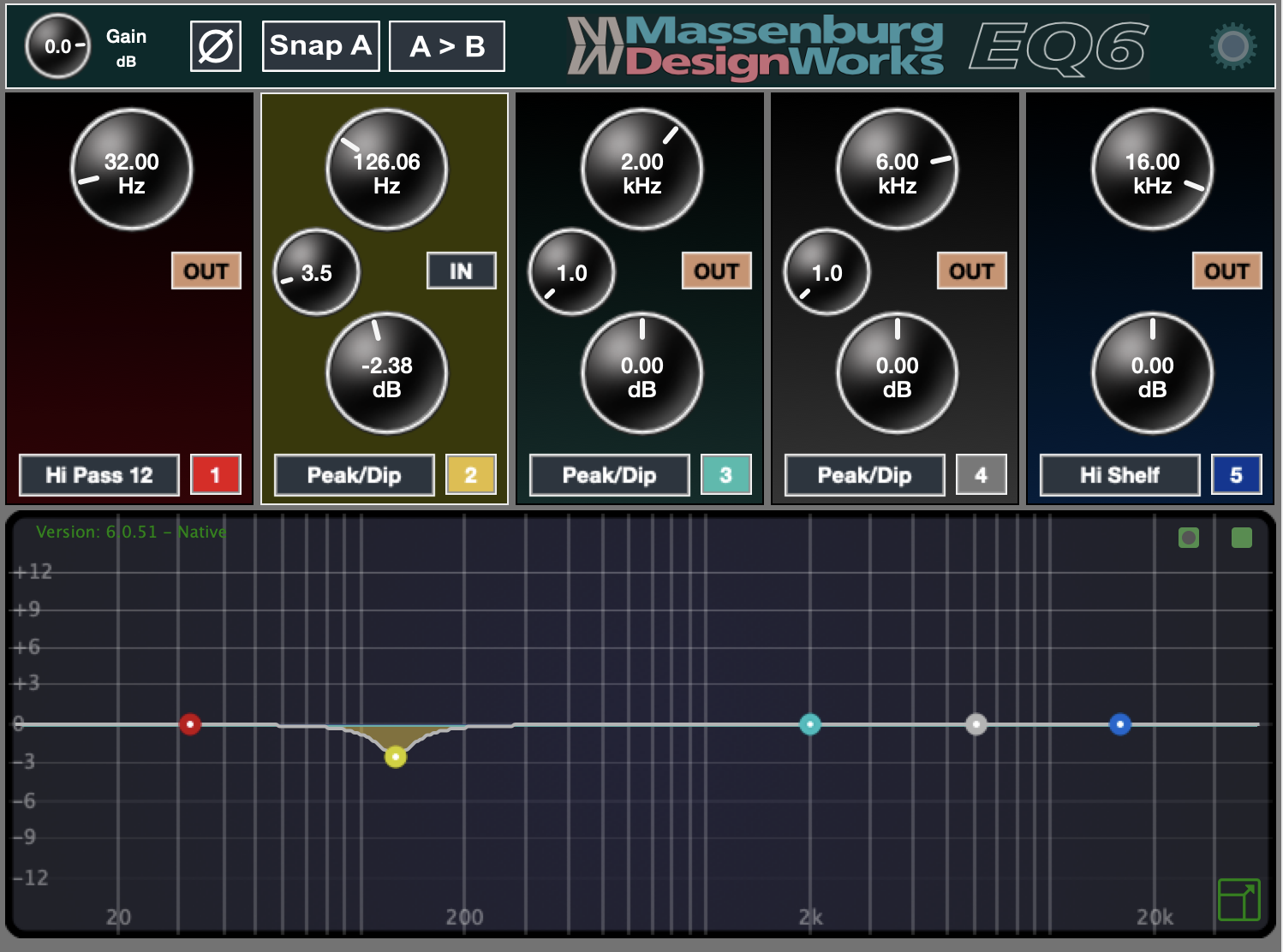Enable the Hi Pass band OUT button

point(206,271)
